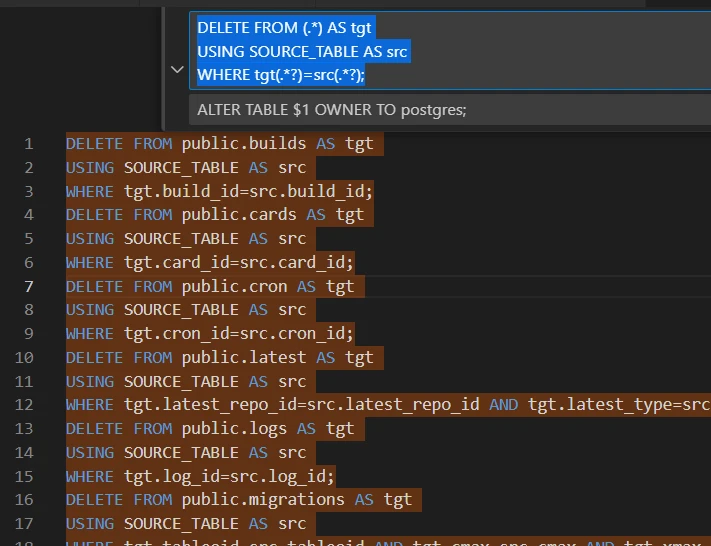The height and width of the screenshot is (546, 711).
Task: Click 'SOURCE_TABLE' on line 17
Action: click(181, 524)
